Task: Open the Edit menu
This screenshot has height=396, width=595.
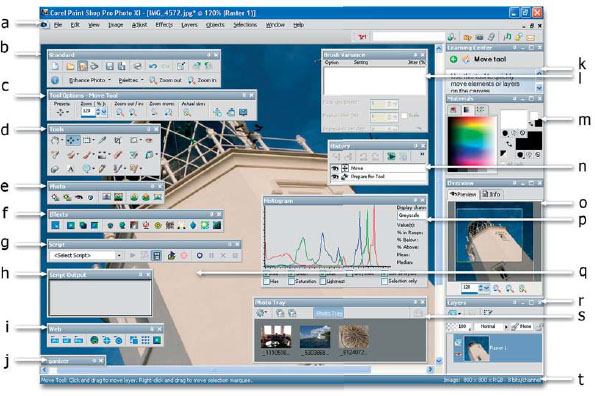Action: pyautogui.click(x=75, y=25)
